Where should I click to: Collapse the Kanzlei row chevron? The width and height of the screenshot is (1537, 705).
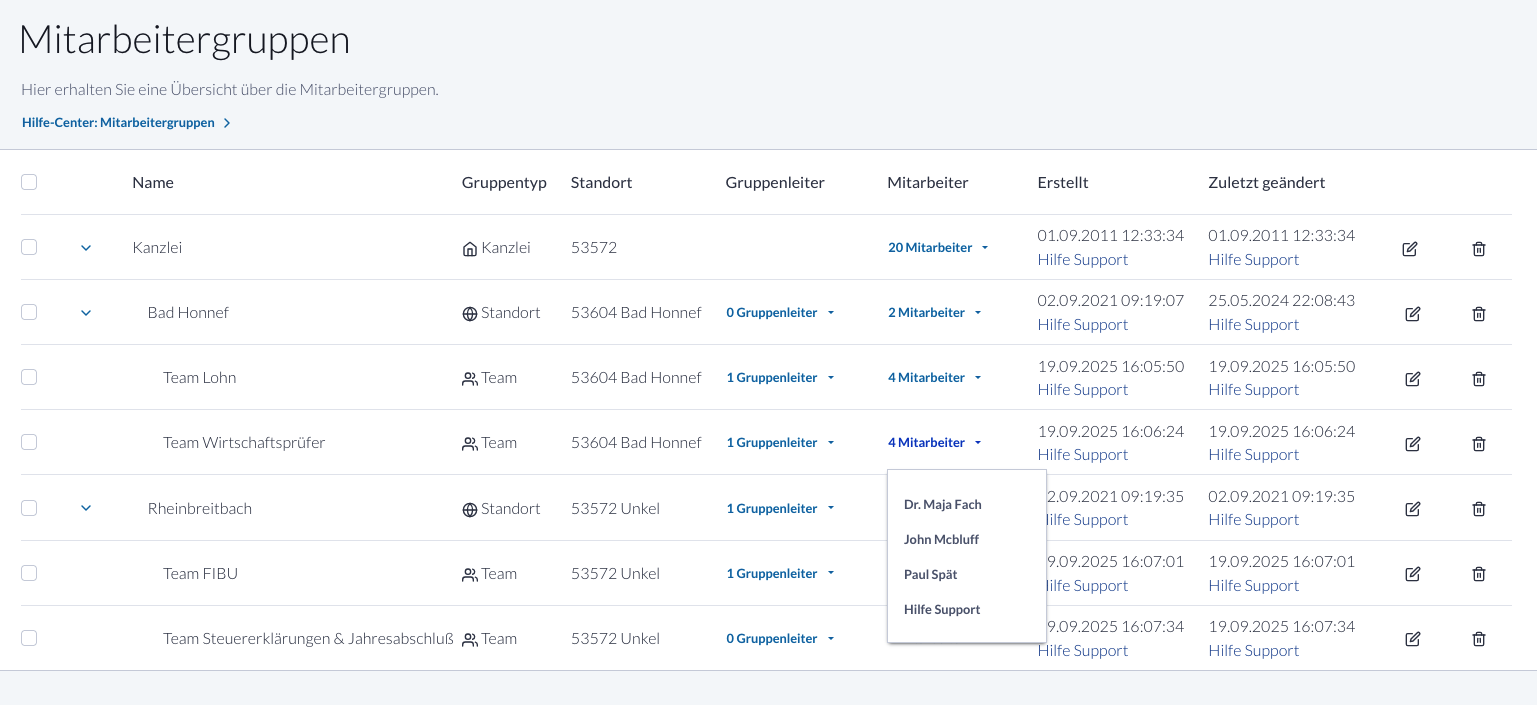(x=85, y=247)
